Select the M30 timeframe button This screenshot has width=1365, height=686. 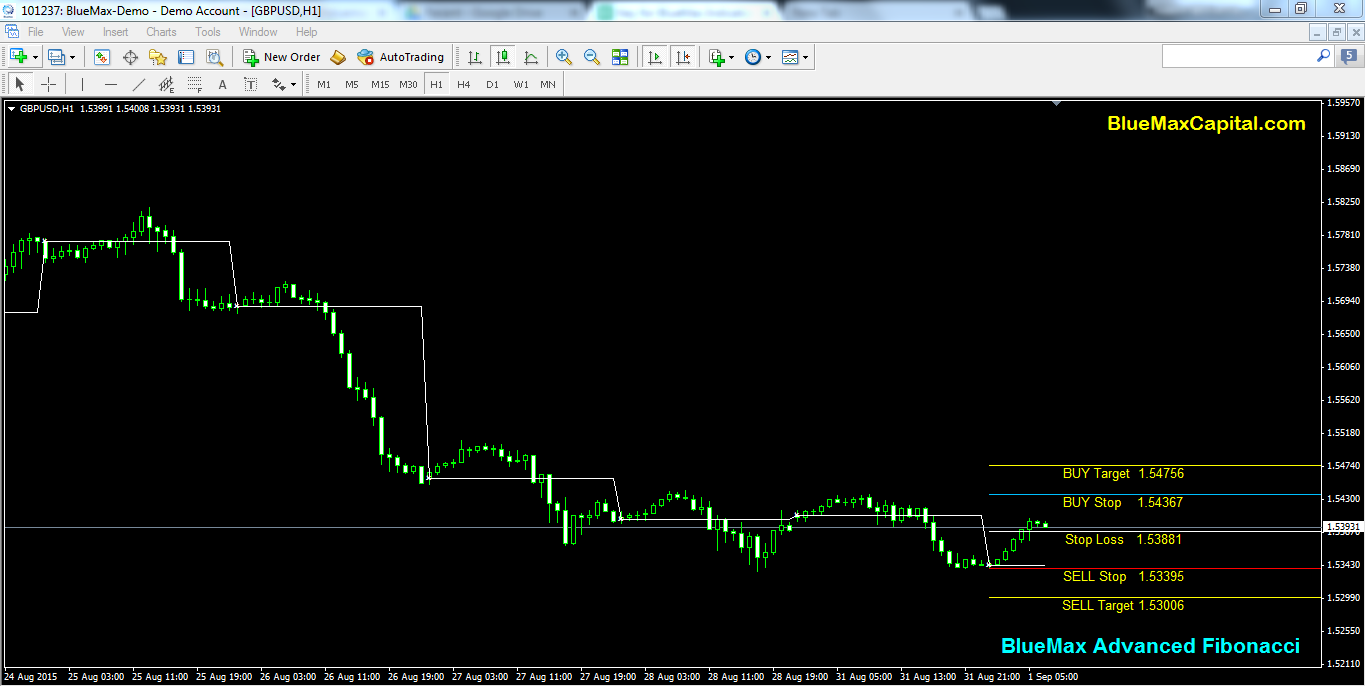(x=408, y=84)
